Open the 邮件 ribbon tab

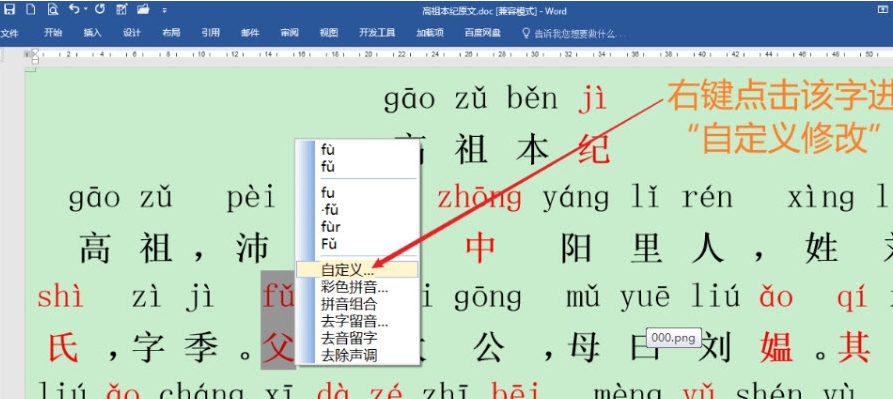pyautogui.click(x=250, y=33)
